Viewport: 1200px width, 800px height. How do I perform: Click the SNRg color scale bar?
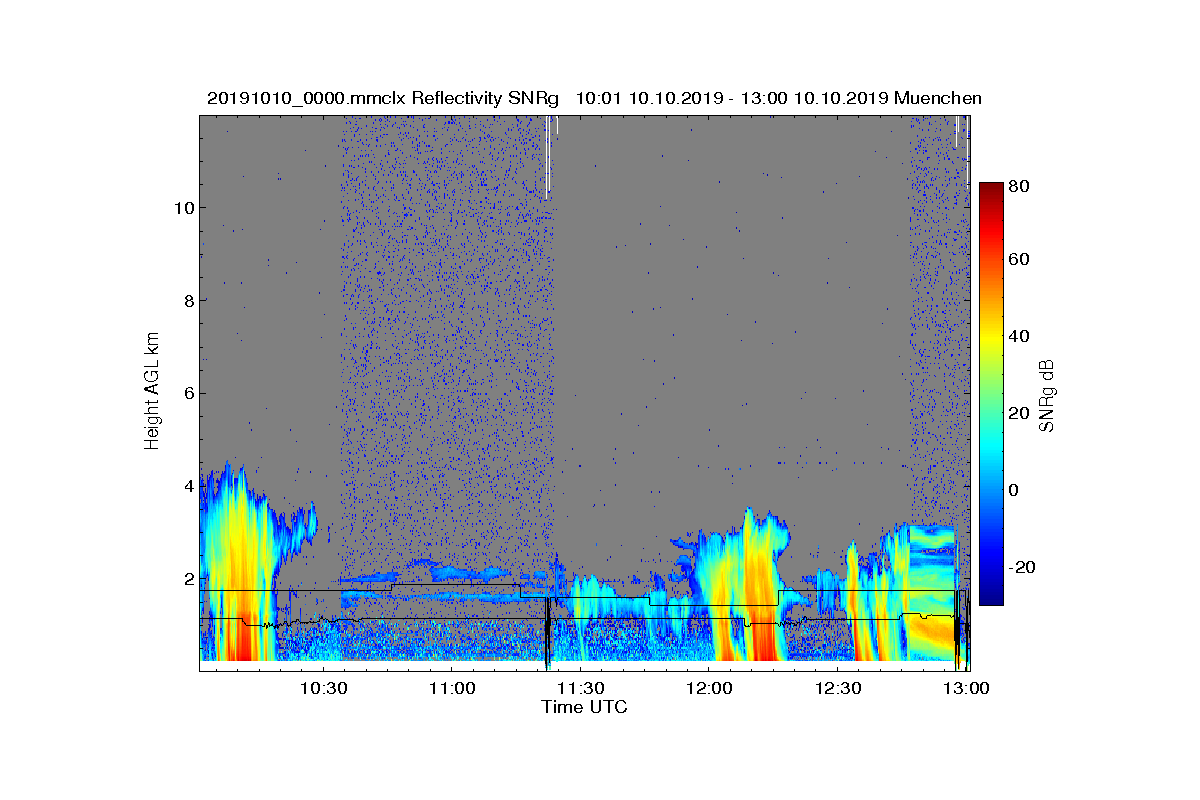click(991, 394)
